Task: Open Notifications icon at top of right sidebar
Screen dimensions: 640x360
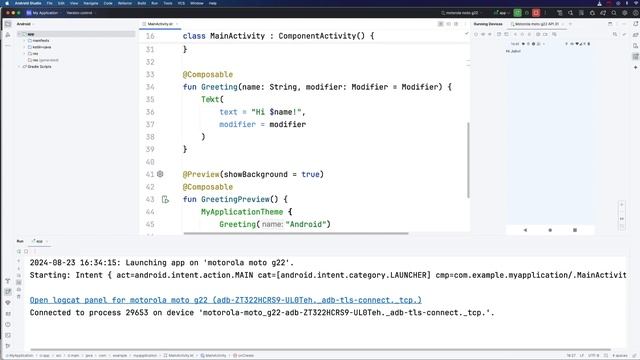Action: tap(636, 24)
